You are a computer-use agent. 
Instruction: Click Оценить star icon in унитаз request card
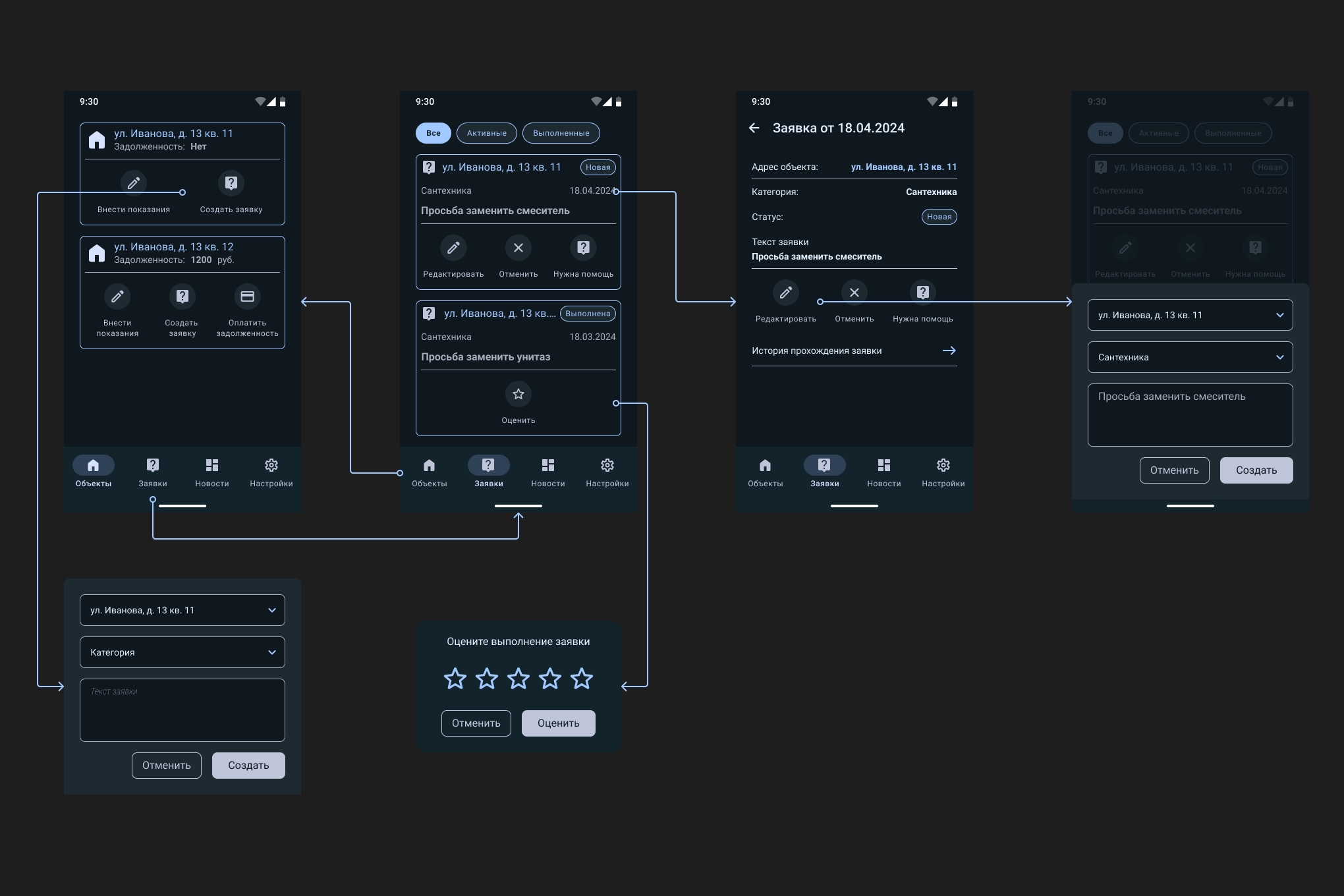[x=518, y=394]
